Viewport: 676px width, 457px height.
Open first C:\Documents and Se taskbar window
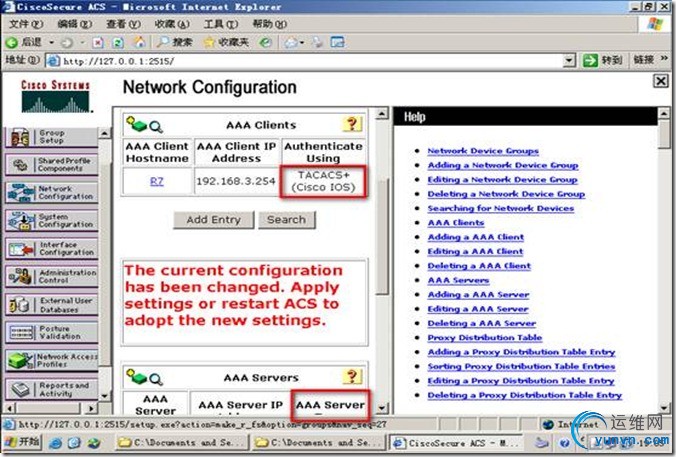pyautogui.click(x=181, y=443)
